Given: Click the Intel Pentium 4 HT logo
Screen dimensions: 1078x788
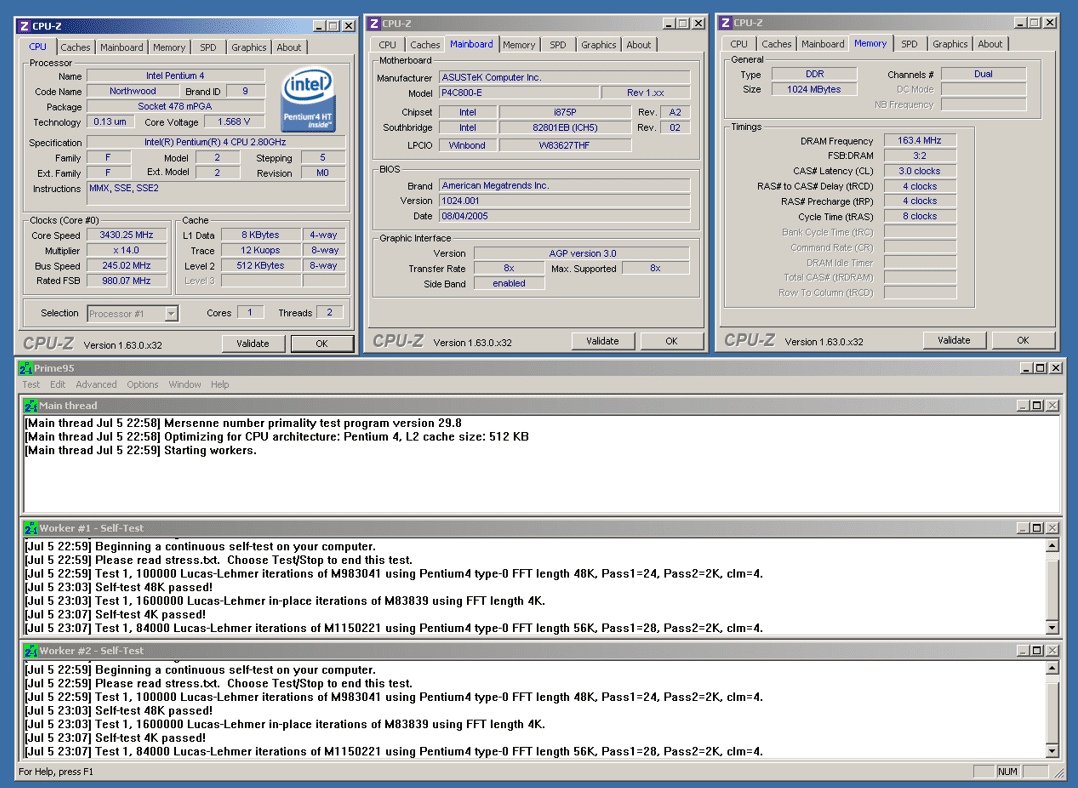Looking at the screenshot, I should 308,100.
